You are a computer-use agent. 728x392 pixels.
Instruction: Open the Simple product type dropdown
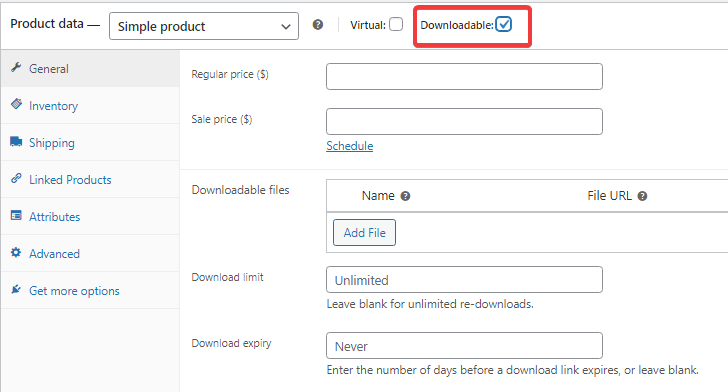pos(204,26)
